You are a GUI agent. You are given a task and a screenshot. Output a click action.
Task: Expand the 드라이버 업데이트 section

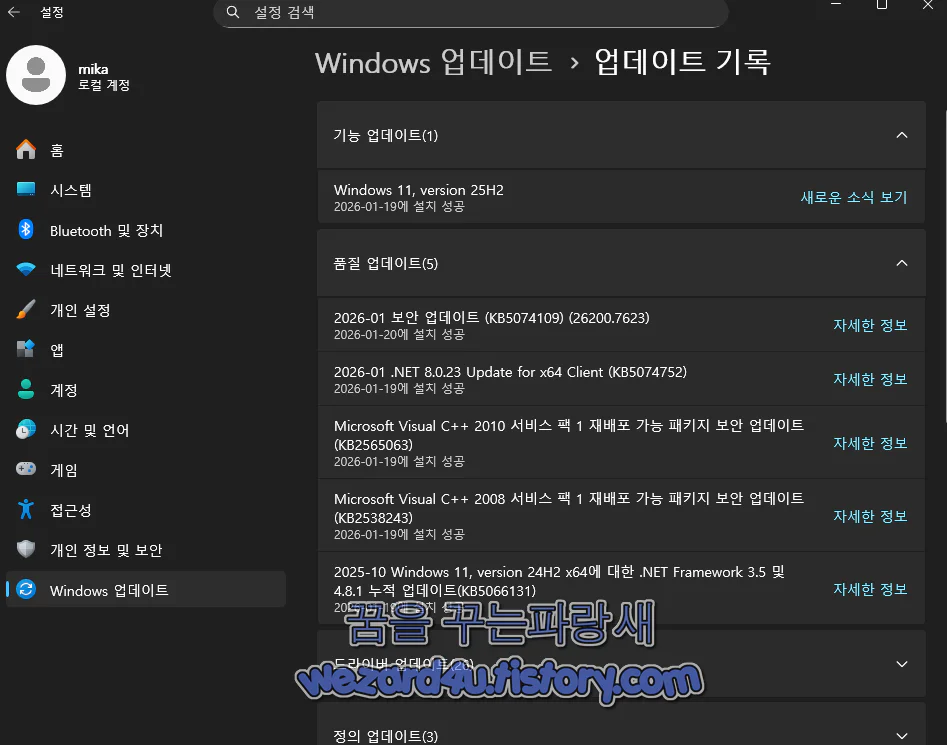903,663
